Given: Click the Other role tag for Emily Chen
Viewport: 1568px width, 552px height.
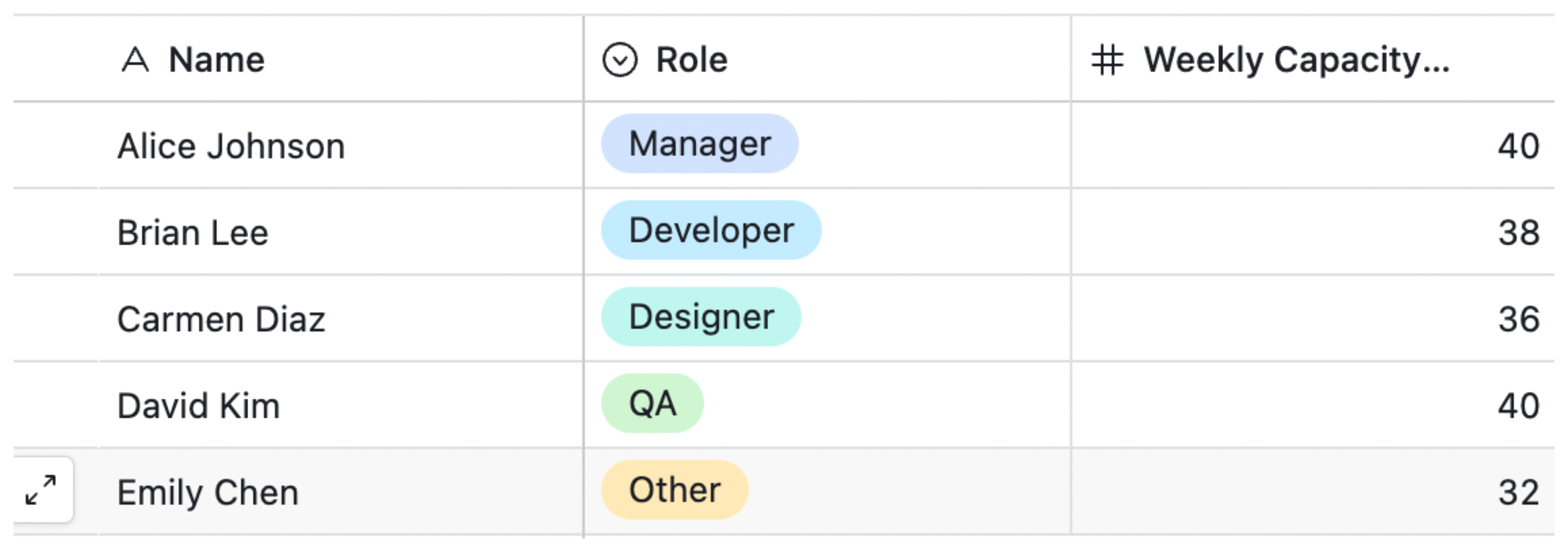Looking at the screenshot, I should coord(674,490).
